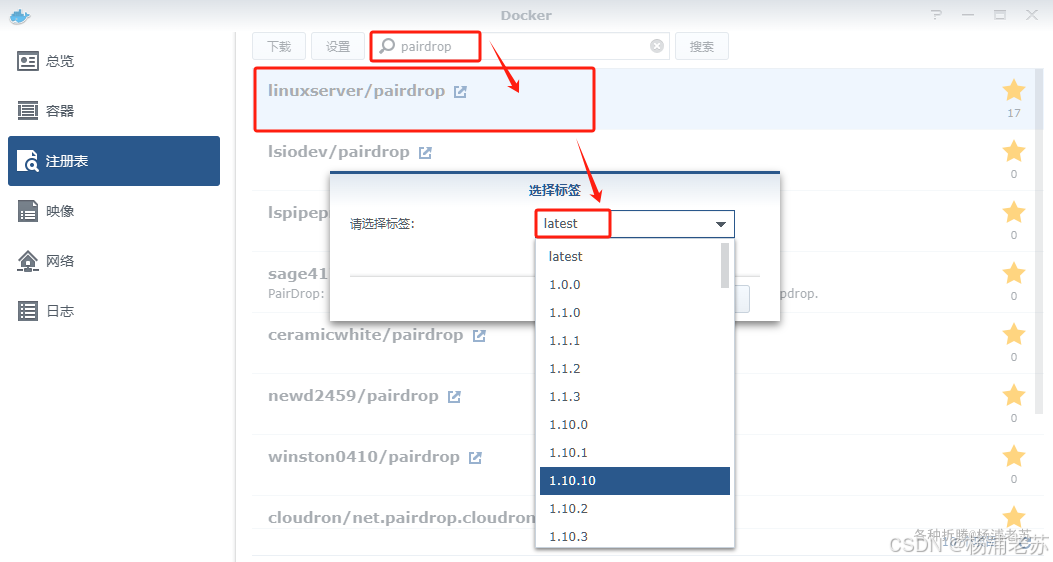Click the 搜索 search button
The image size is (1053, 562).
point(702,46)
